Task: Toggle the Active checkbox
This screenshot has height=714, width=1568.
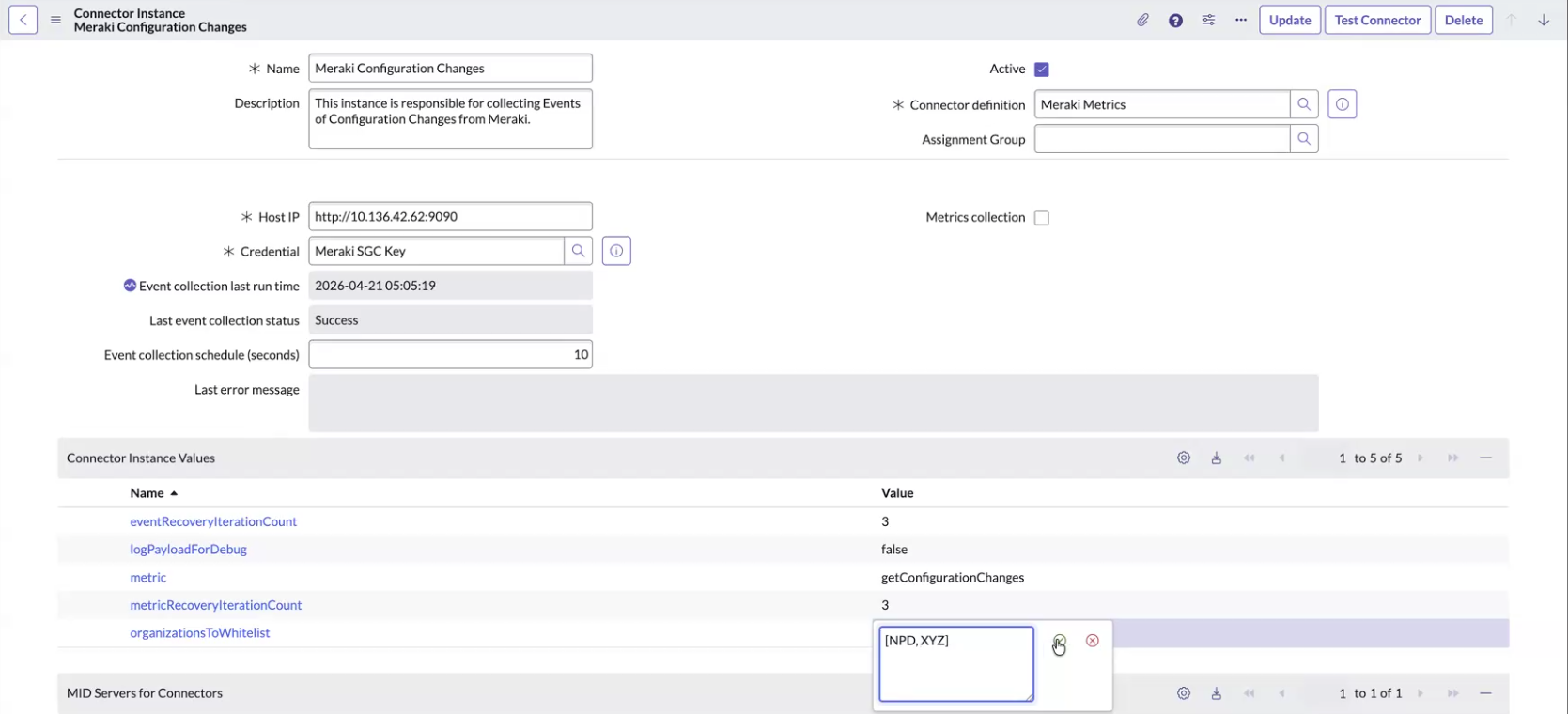Action: (1041, 70)
